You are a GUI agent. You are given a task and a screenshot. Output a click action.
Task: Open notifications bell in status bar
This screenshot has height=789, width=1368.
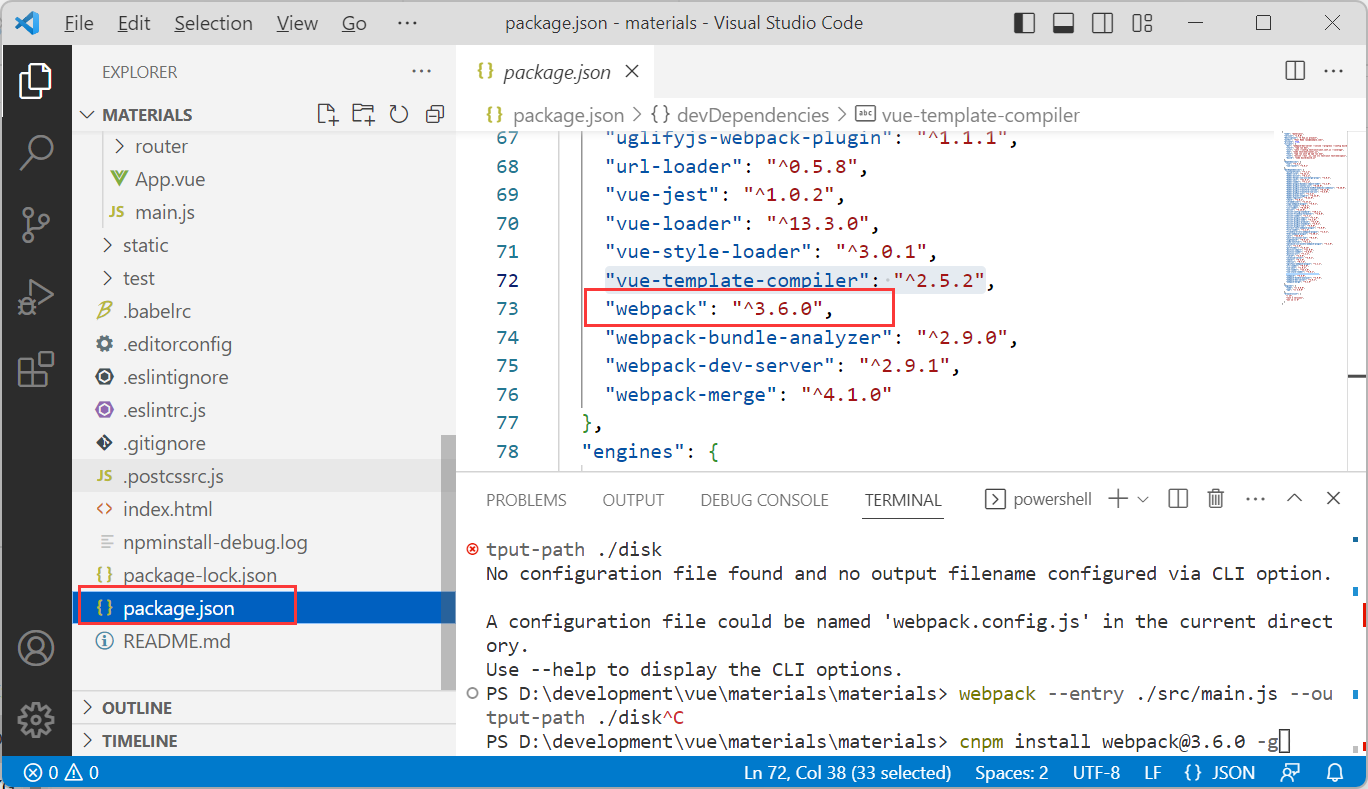(x=1335, y=773)
